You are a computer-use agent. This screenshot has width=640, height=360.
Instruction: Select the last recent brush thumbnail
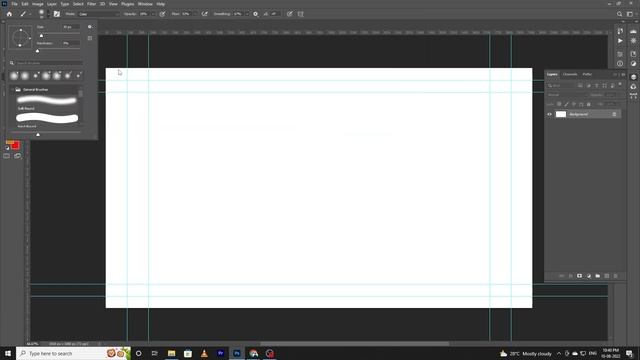78,76
